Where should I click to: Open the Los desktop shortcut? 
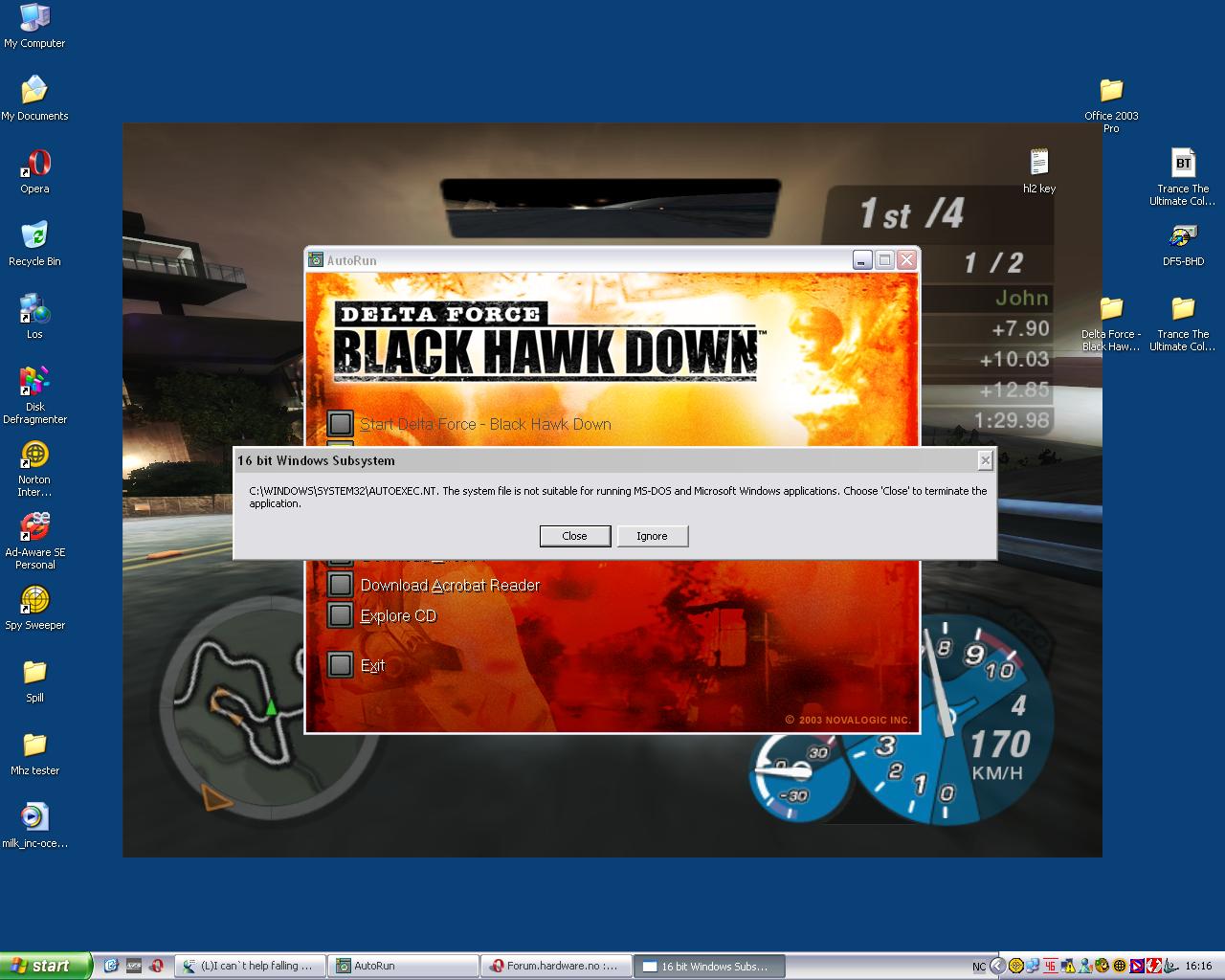34,317
